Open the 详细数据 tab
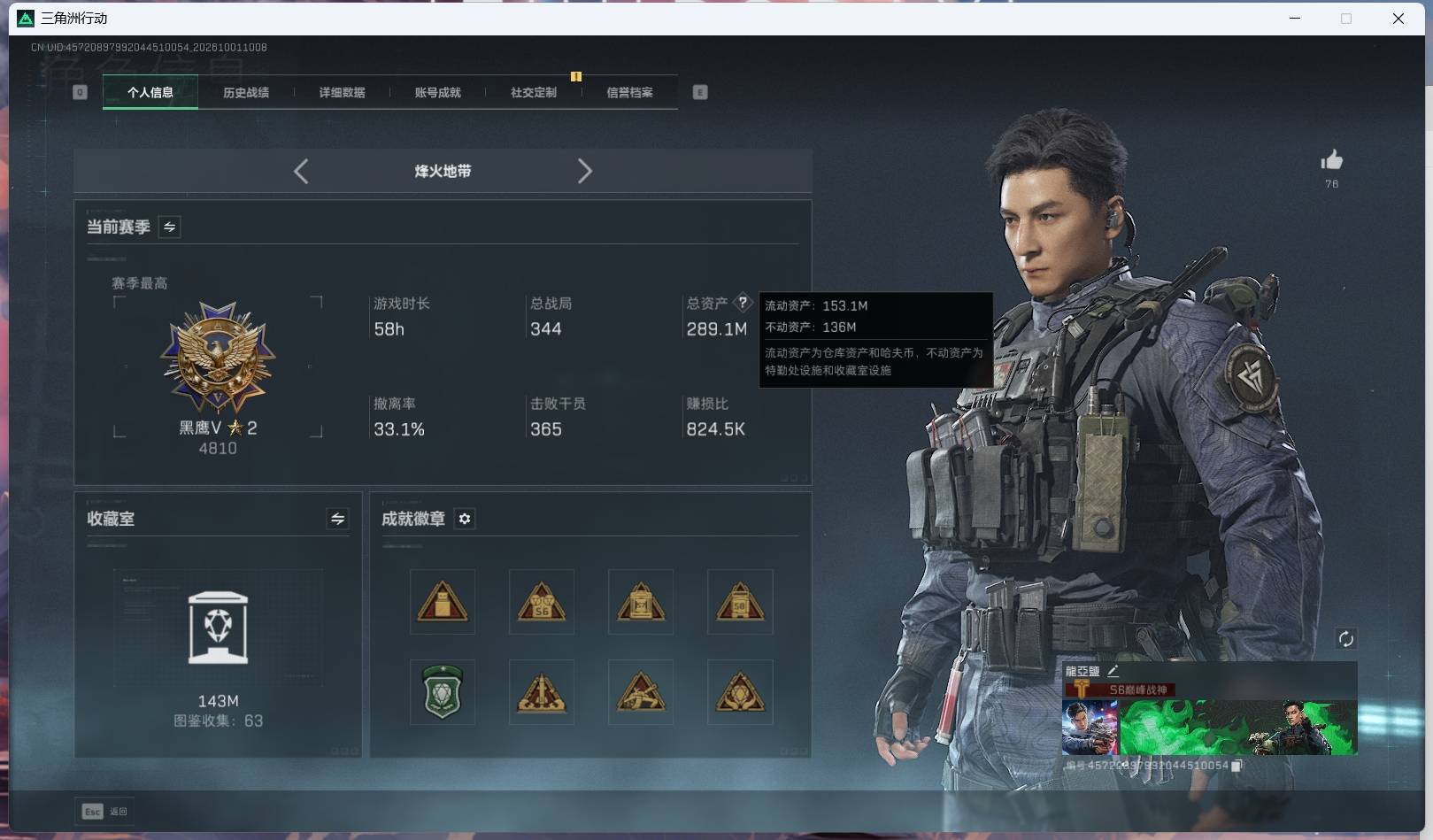 click(342, 92)
